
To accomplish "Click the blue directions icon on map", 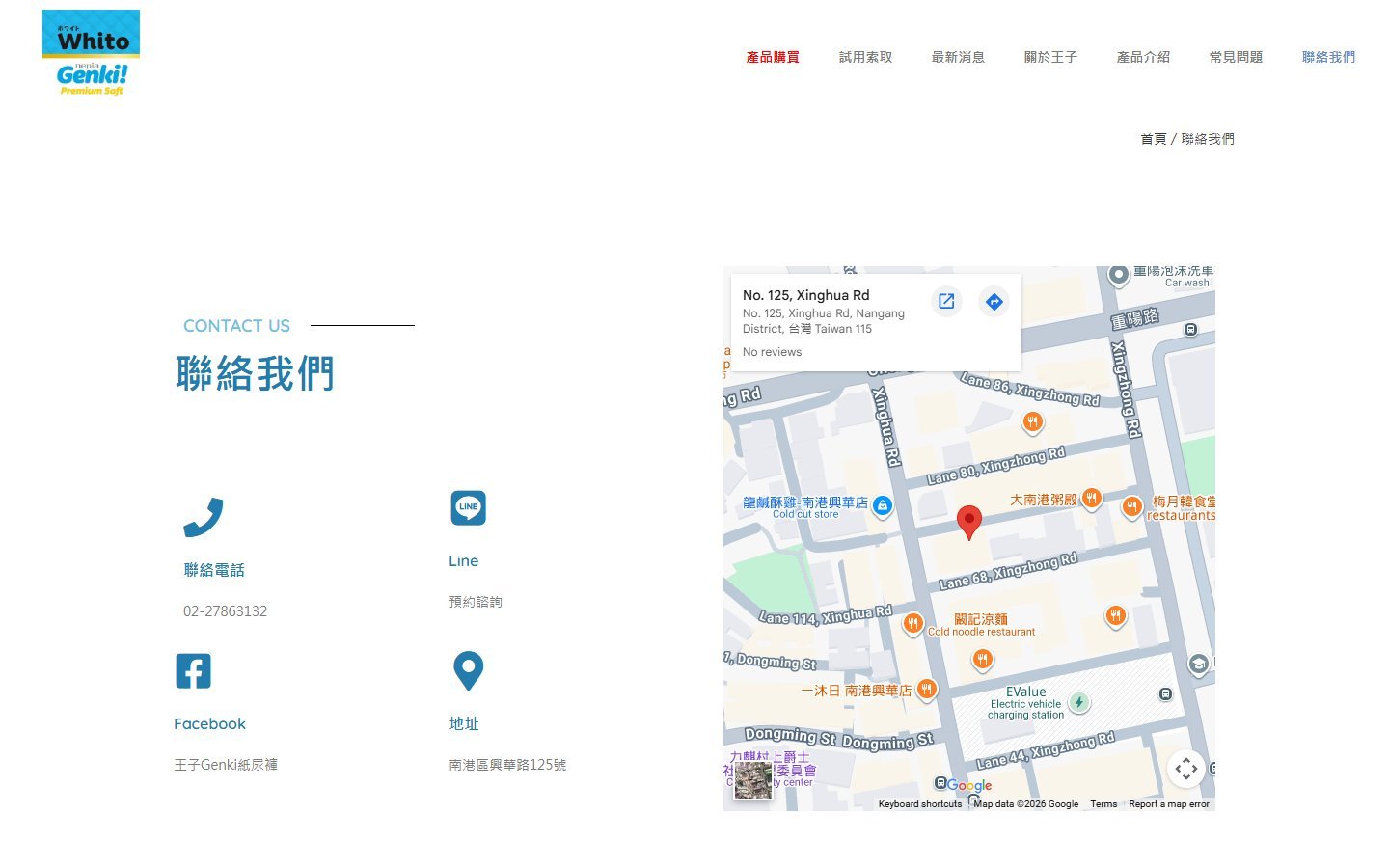I will (994, 302).
